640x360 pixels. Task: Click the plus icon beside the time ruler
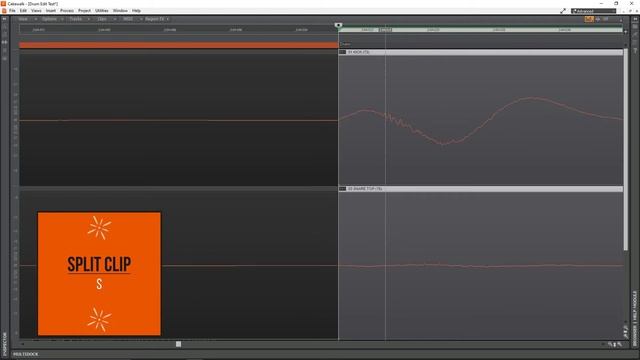click(x=625, y=31)
